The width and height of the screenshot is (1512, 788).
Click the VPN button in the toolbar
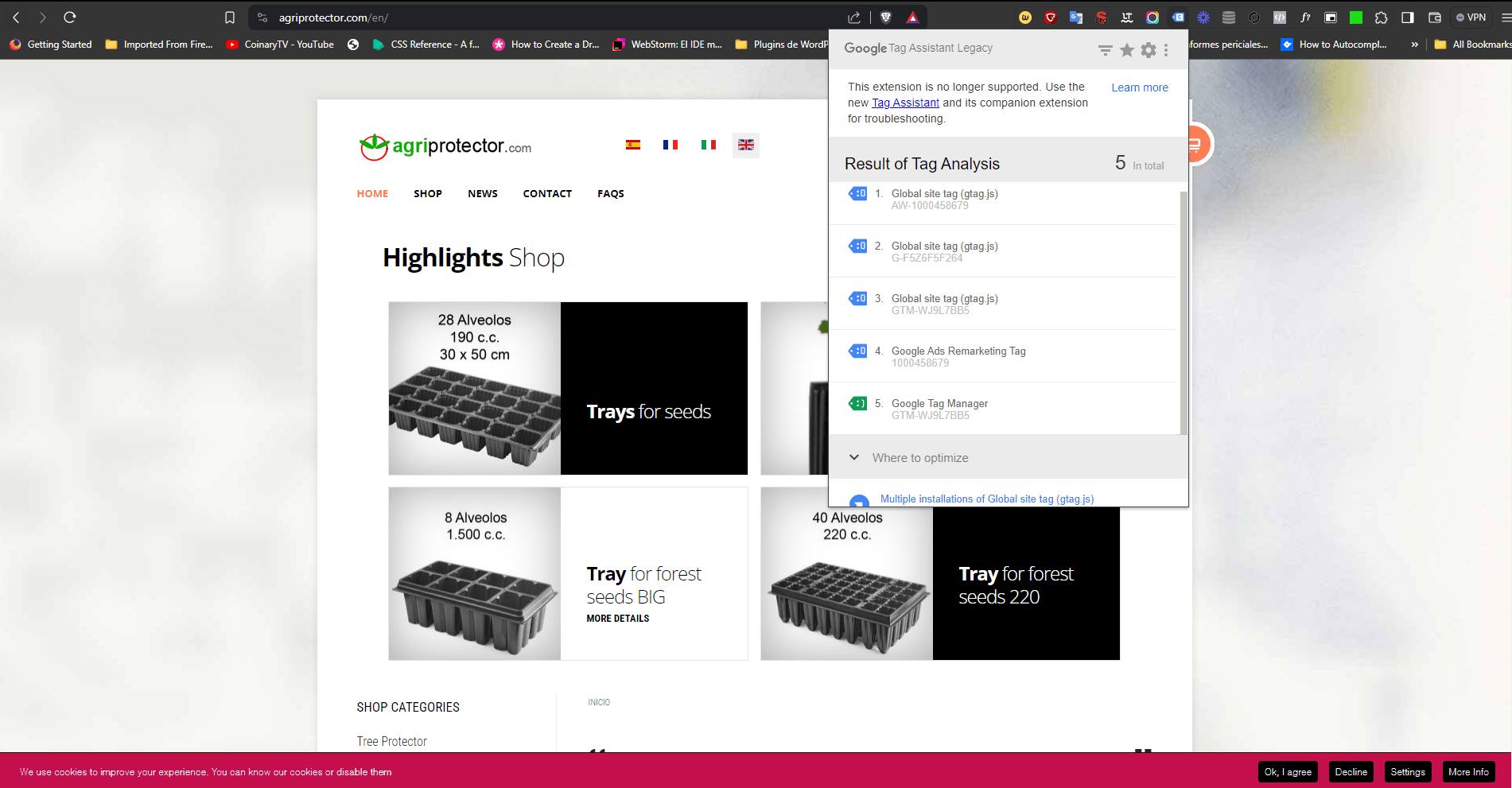point(1471,17)
